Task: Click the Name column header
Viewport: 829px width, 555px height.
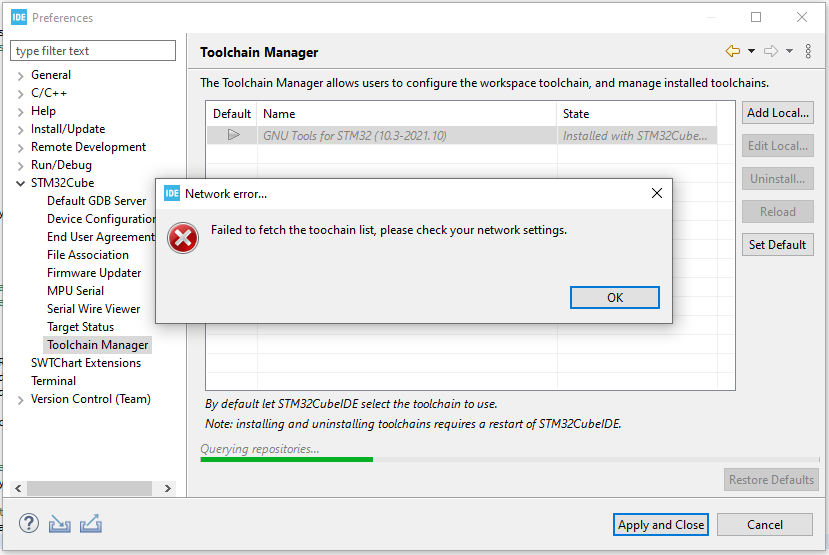Action: [407, 114]
